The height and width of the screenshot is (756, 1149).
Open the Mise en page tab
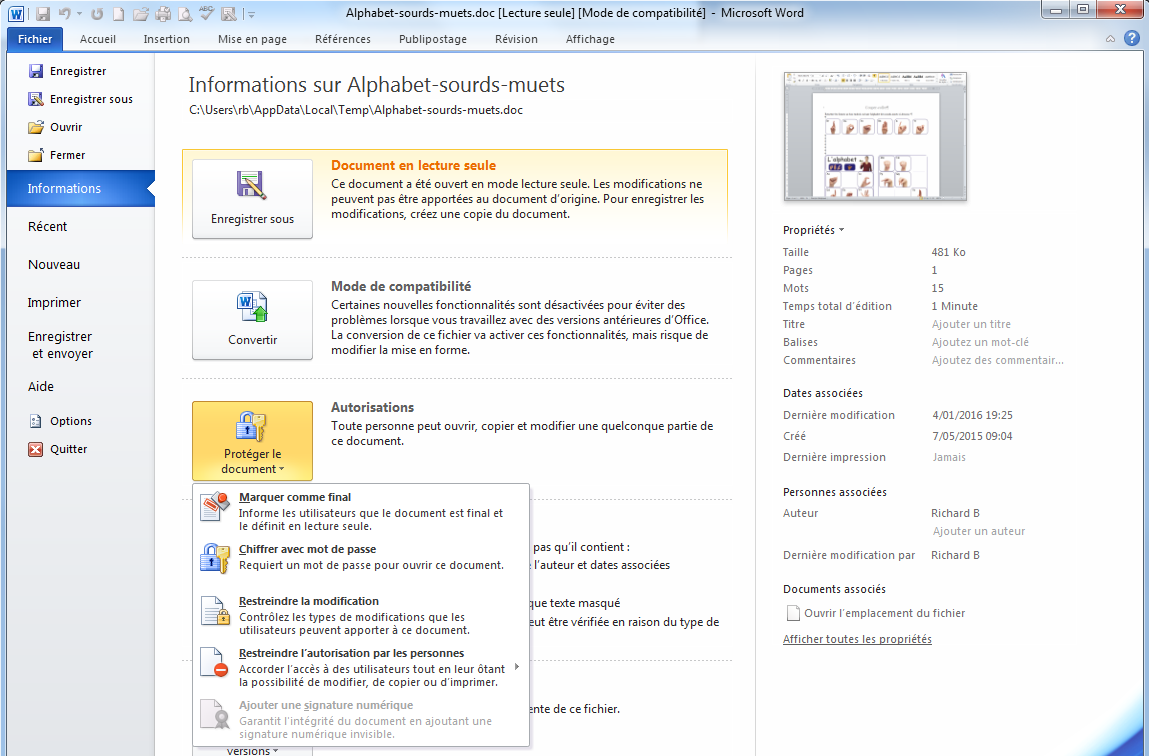(252, 39)
